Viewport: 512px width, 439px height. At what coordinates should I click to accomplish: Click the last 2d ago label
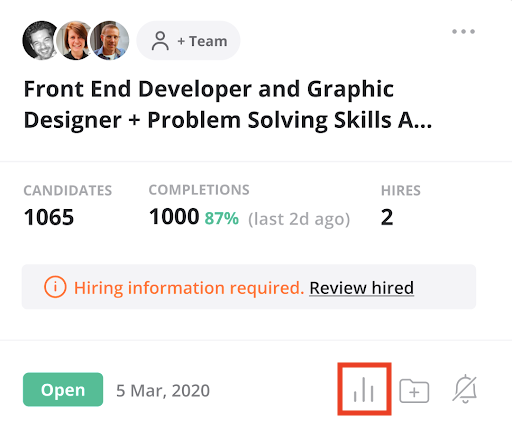[299, 219]
